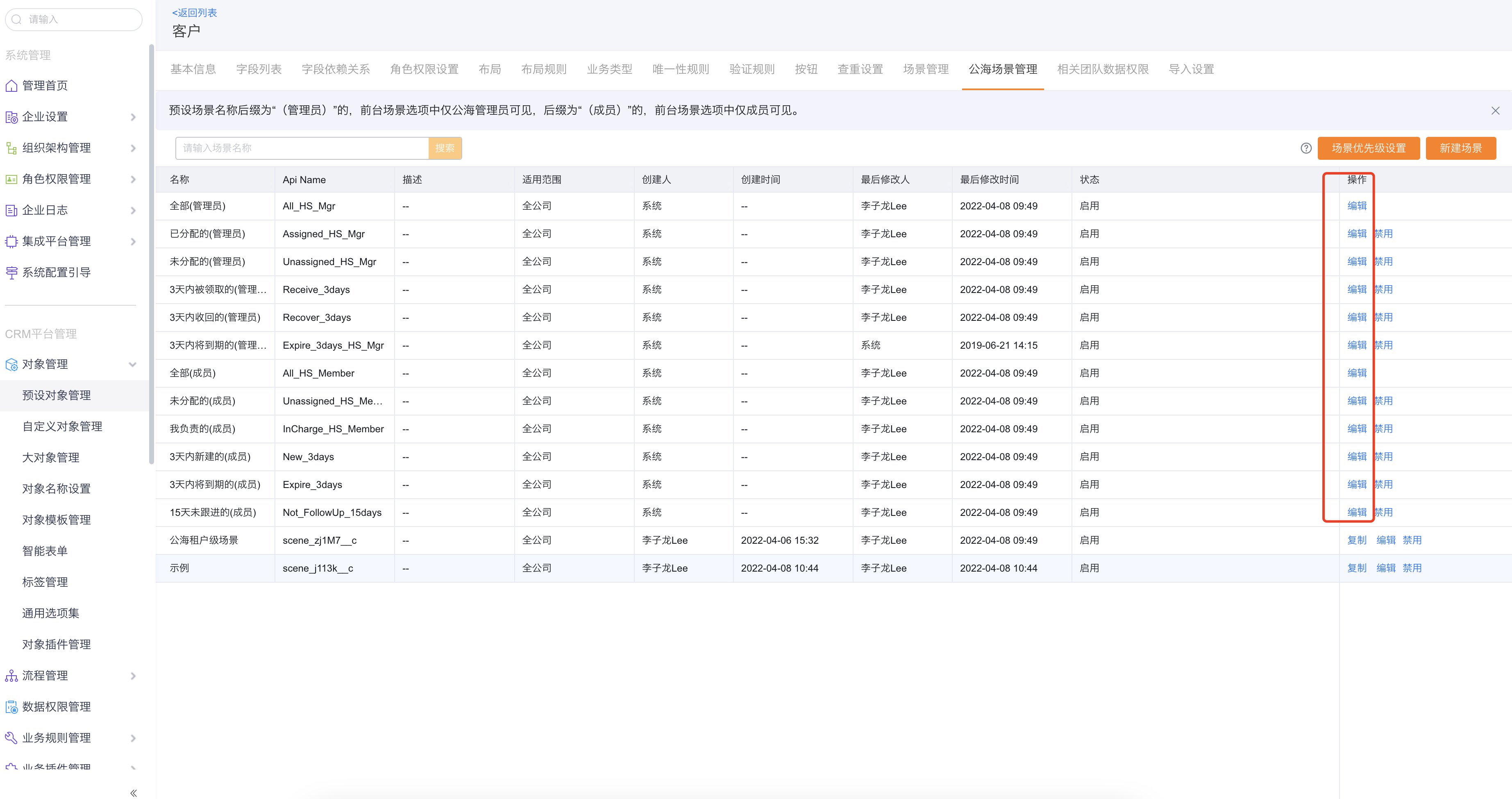
Task: Click the 数据权限管理 data permissions icon
Action: tap(12, 706)
